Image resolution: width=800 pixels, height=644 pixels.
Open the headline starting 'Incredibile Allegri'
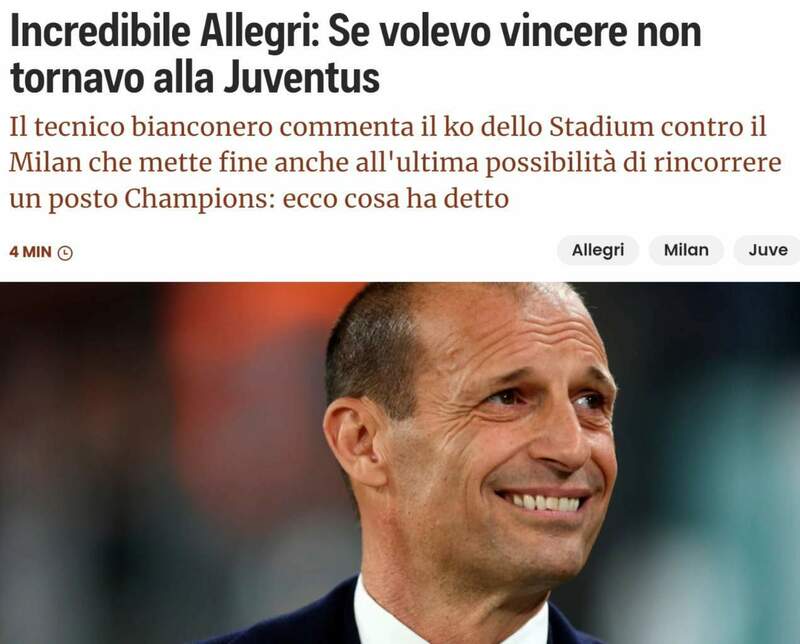point(356,55)
